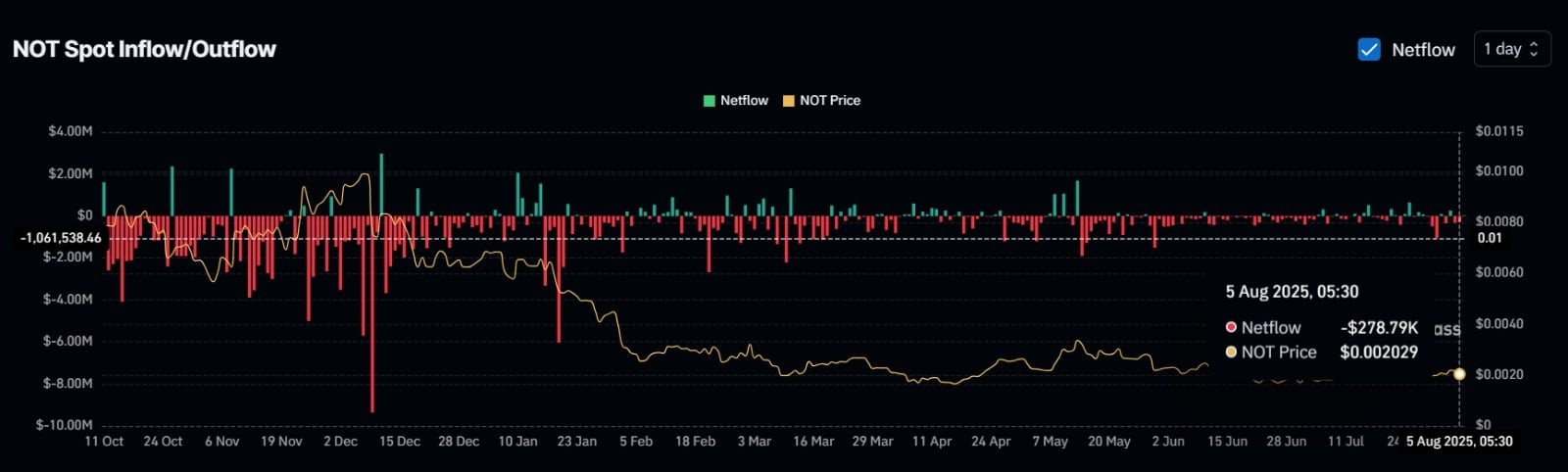
Task: Click the 5 Aug 2025, 05:30 crosshair label
Action: click(x=1459, y=442)
